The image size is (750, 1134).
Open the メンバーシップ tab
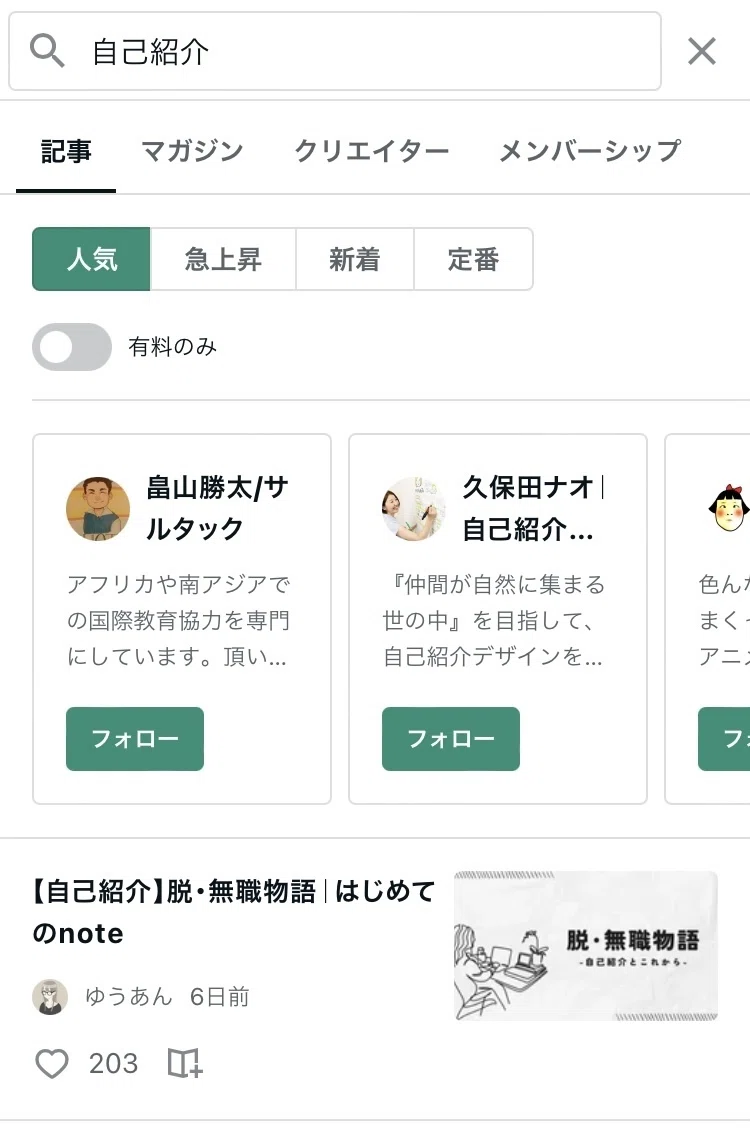click(x=590, y=151)
